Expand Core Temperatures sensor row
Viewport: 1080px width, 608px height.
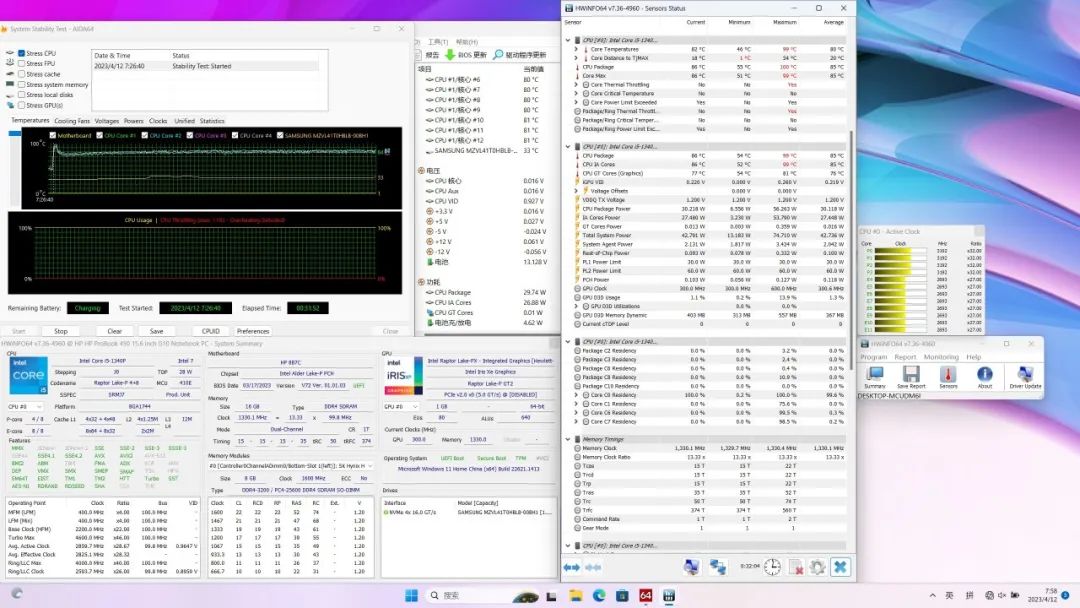[577, 50]
